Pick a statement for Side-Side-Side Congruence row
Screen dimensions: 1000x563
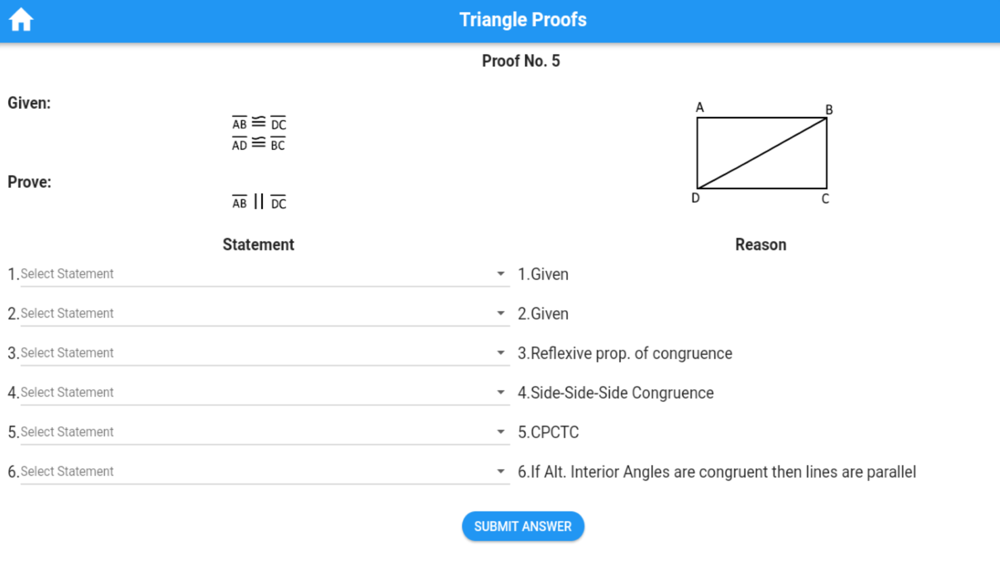[x=265, y=393]
